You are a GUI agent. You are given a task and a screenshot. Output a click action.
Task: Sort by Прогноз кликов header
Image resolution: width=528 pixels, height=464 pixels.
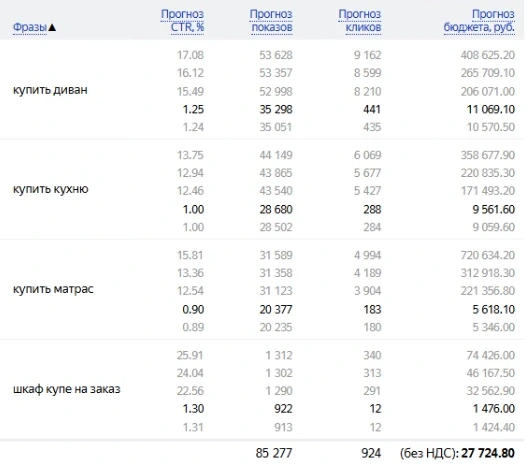point(359,20)
